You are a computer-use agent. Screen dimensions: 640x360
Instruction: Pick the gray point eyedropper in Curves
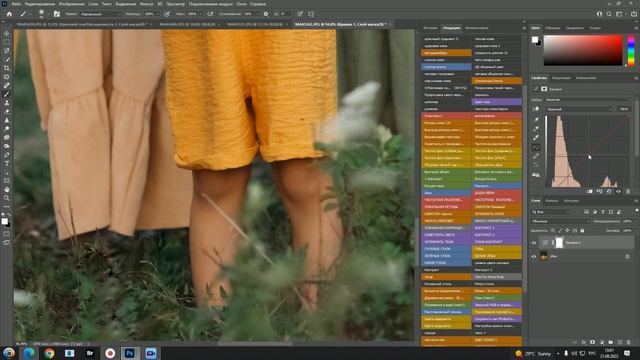(536, 129)
